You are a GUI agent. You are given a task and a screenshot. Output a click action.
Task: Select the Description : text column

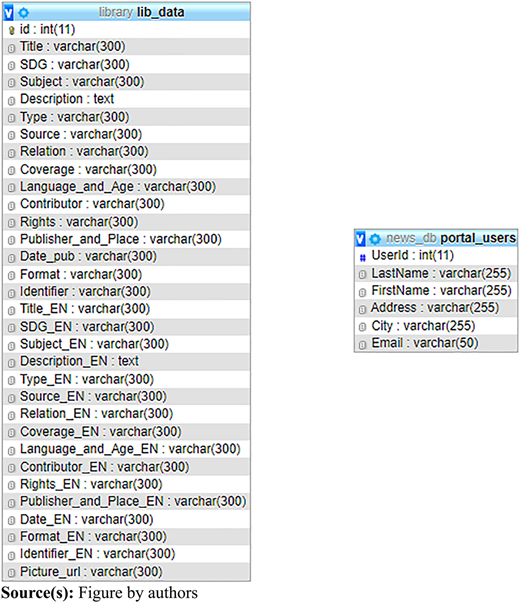click(127, 99)
